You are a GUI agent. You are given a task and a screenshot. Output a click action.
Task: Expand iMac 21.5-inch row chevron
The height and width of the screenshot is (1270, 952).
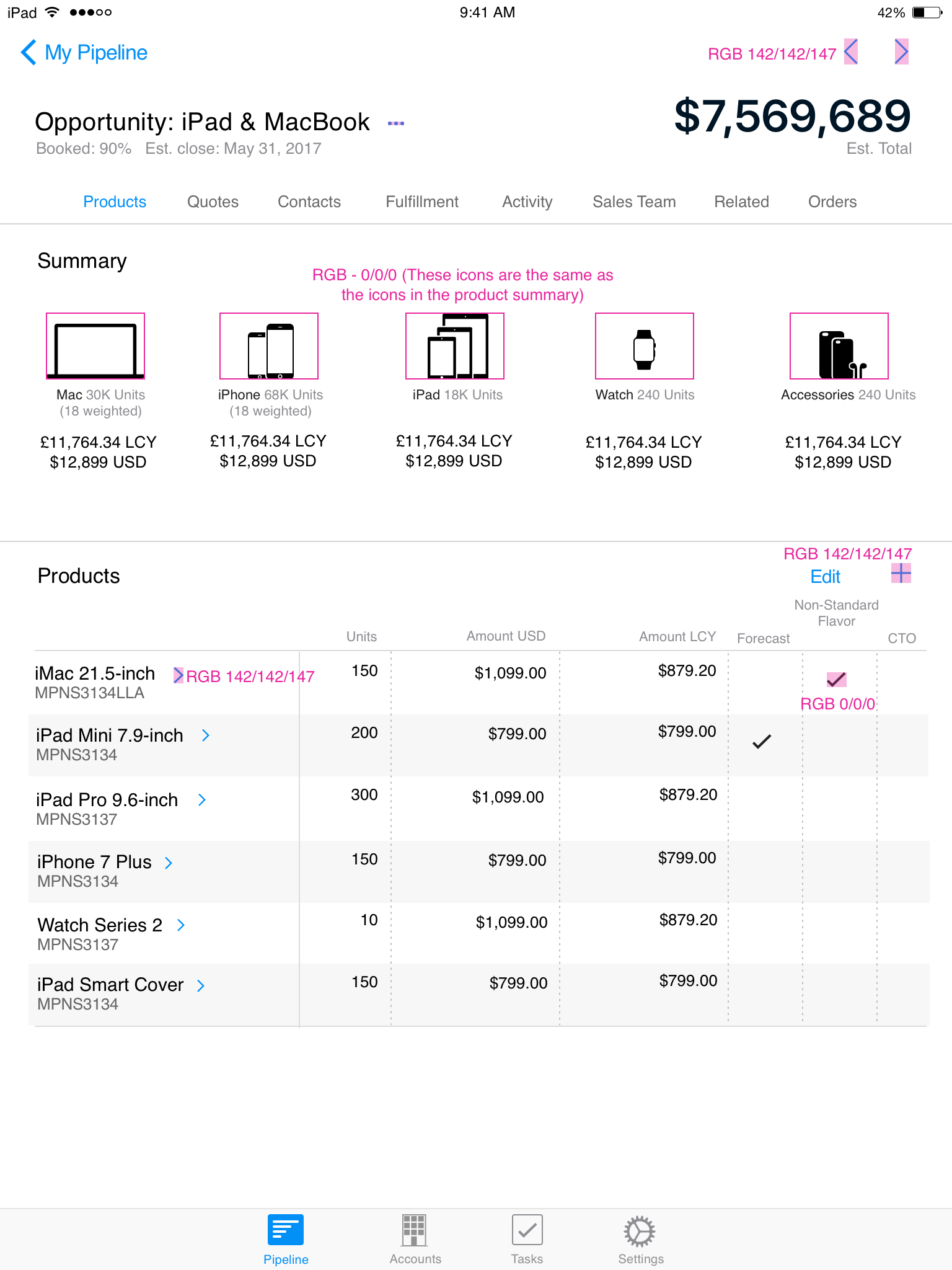pos(178,675)
